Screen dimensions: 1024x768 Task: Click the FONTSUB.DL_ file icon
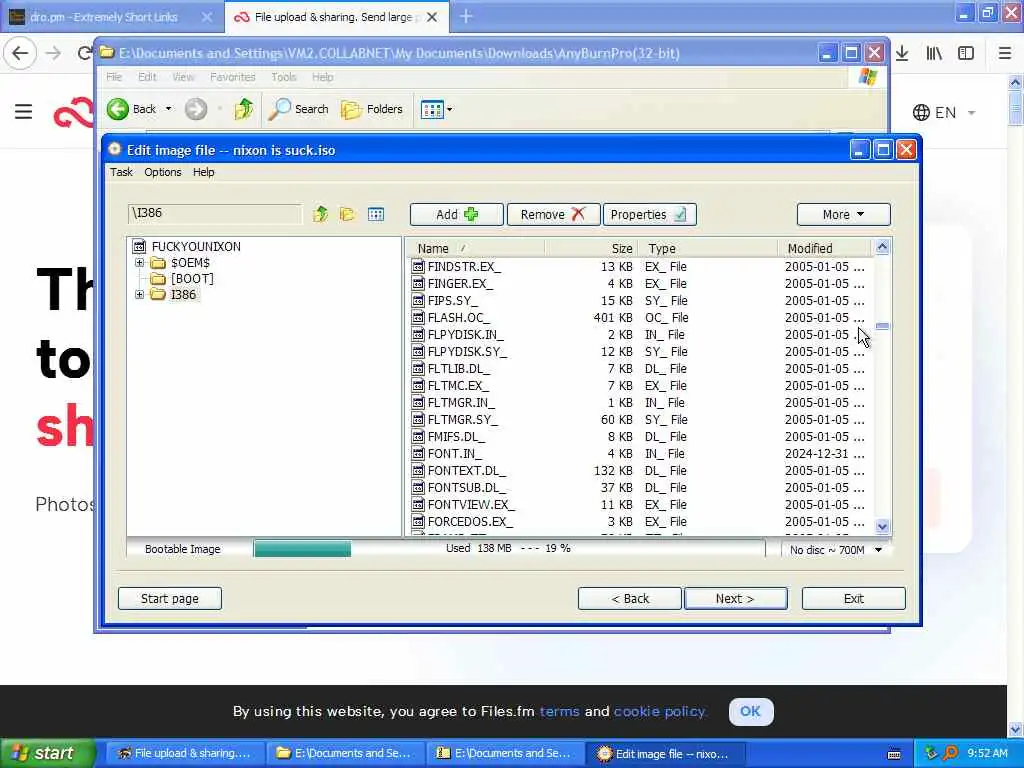[418, 487]
